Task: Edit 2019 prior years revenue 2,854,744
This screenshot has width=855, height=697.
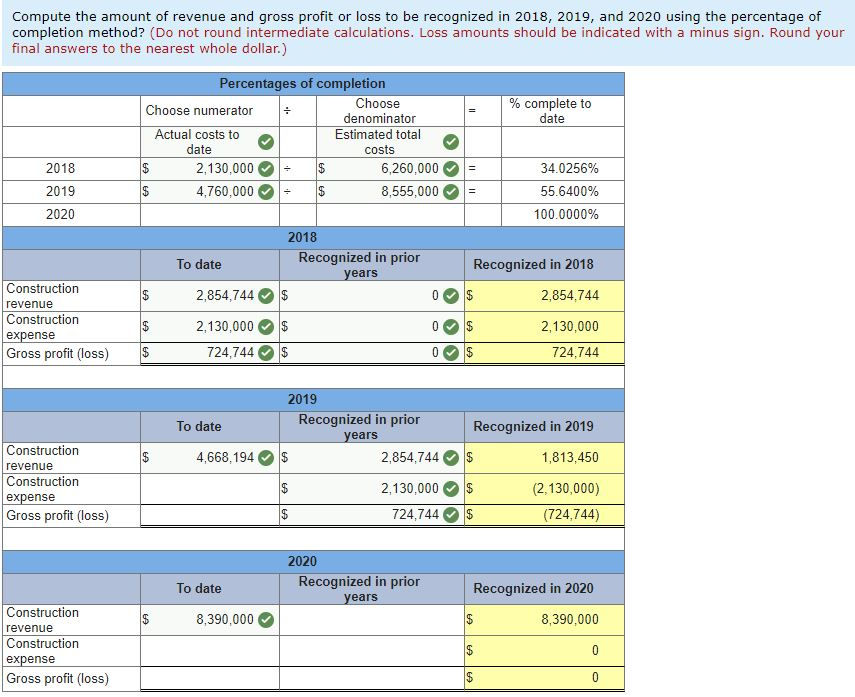Action: click(x=372, y=458)
